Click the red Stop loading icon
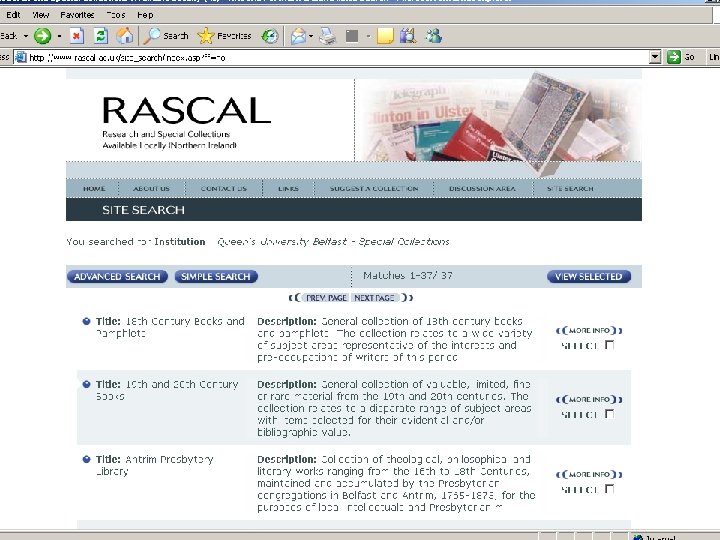 click(77, 36)
